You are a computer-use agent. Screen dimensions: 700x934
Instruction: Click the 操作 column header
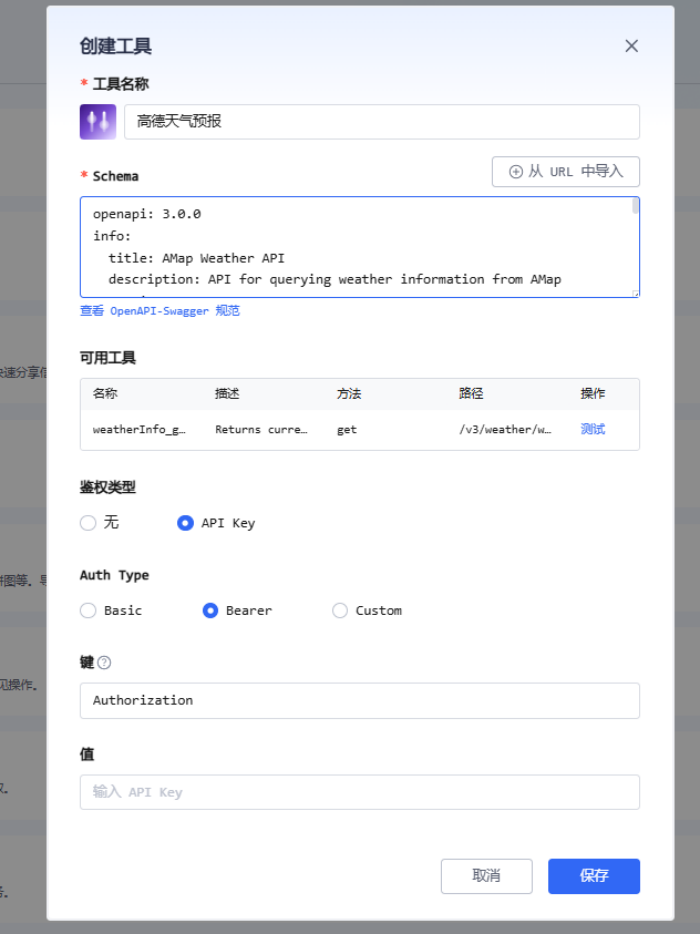[x=593, y=393]
